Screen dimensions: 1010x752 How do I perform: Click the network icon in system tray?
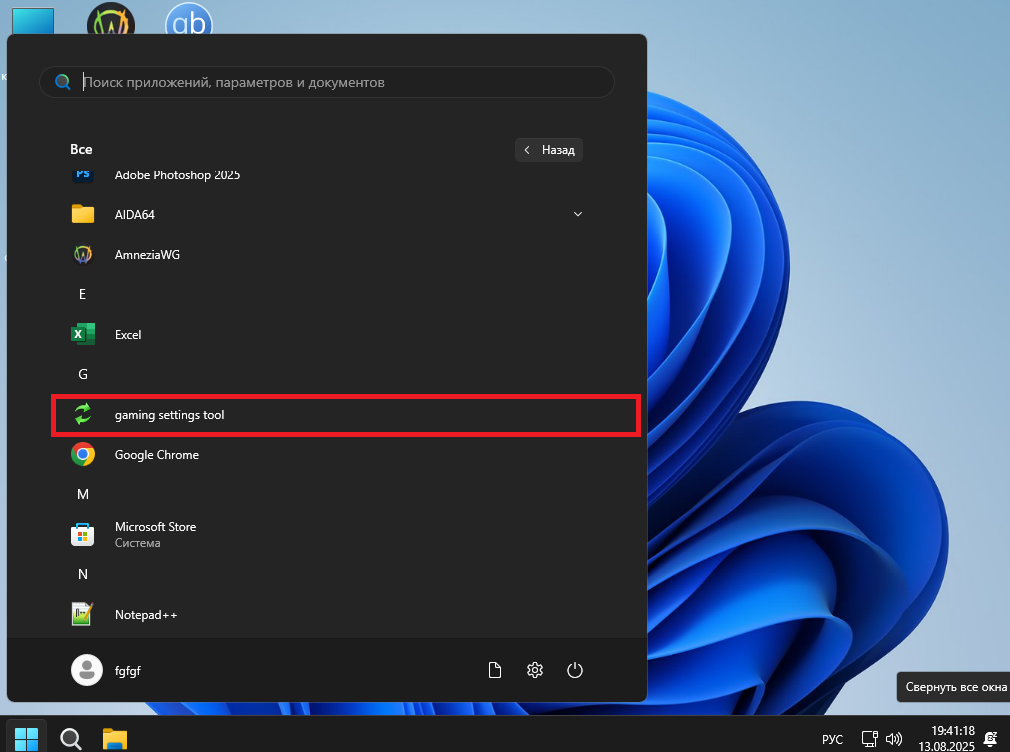pos(870,739)
